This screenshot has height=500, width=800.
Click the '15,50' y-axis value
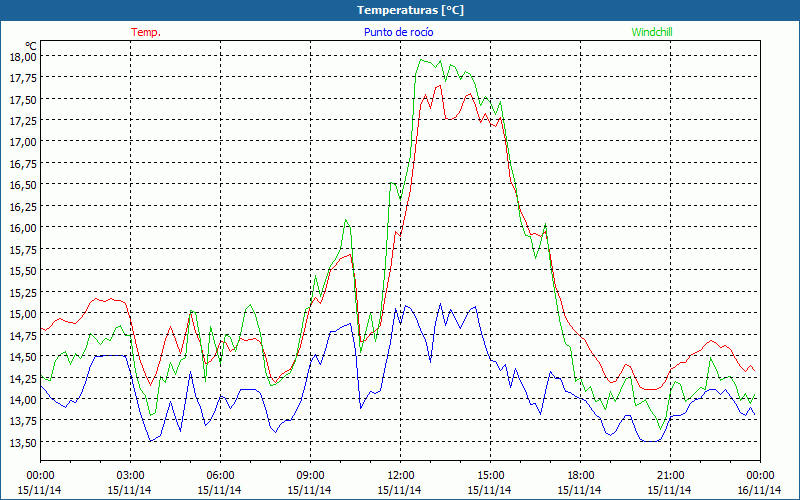(23, 270)
